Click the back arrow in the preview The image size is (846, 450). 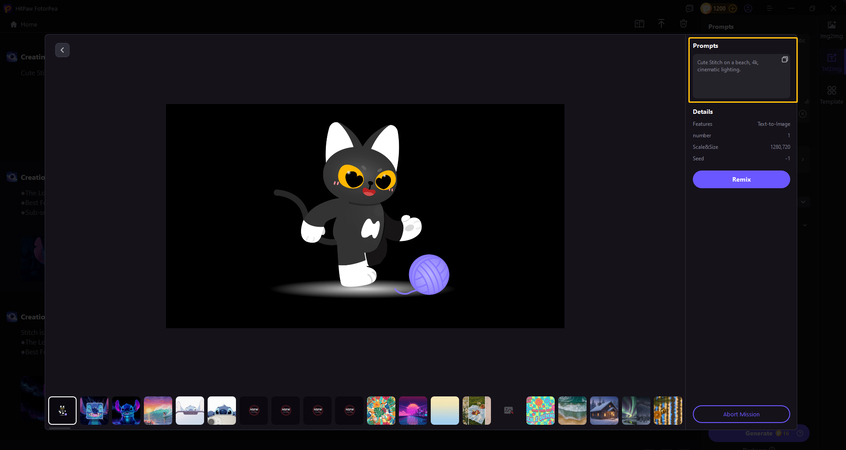pyautogui.click(x=62, y=50)
